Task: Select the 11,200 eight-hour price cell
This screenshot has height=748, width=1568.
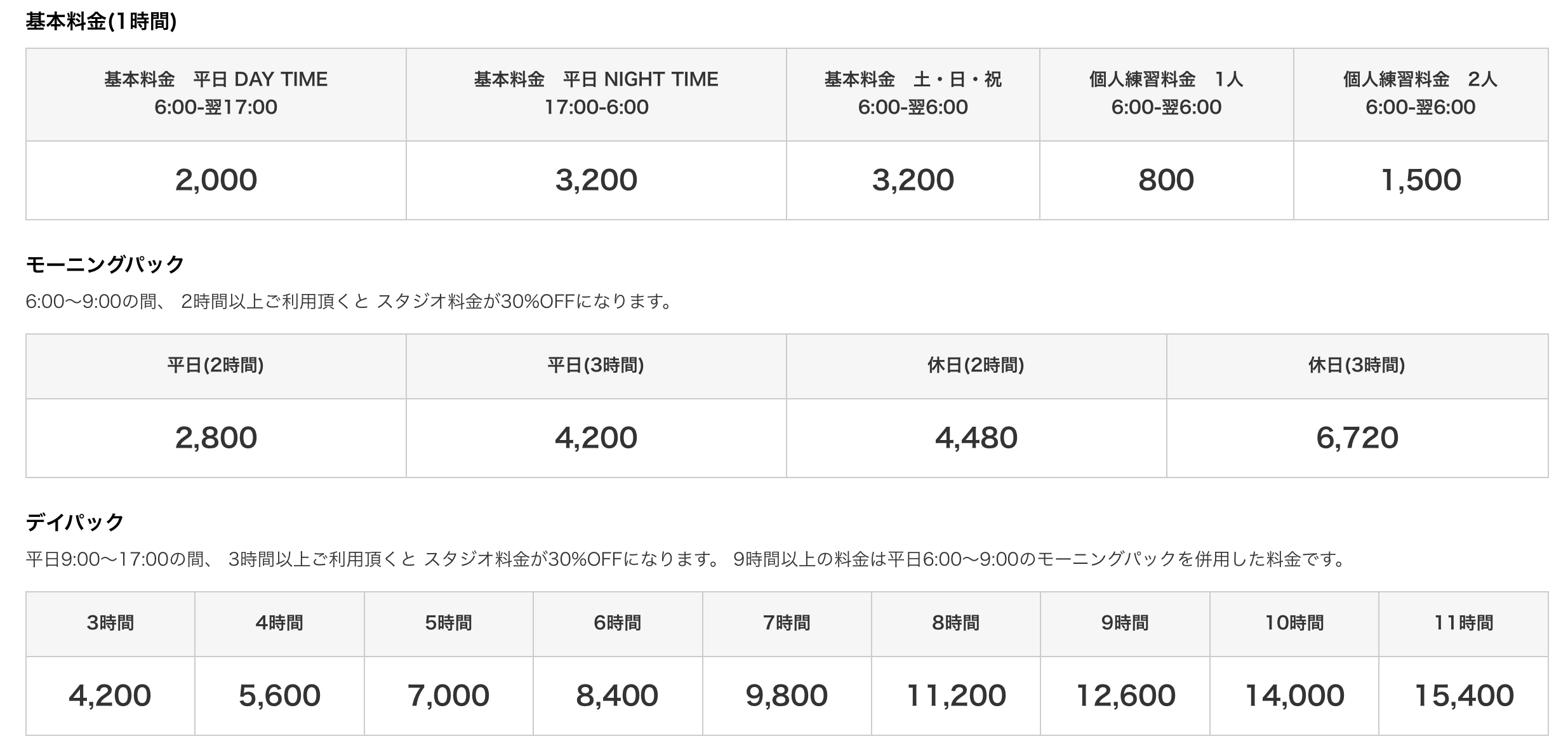Action: point(956,696)
